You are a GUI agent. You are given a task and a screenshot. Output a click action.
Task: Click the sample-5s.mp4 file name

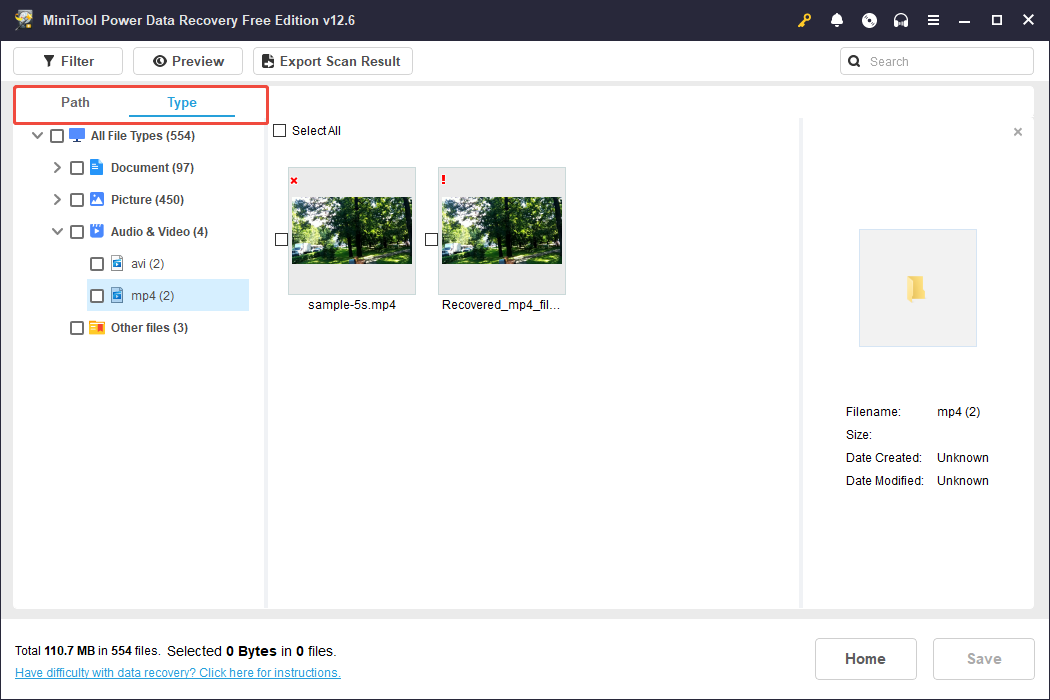[x=352, y=305]
